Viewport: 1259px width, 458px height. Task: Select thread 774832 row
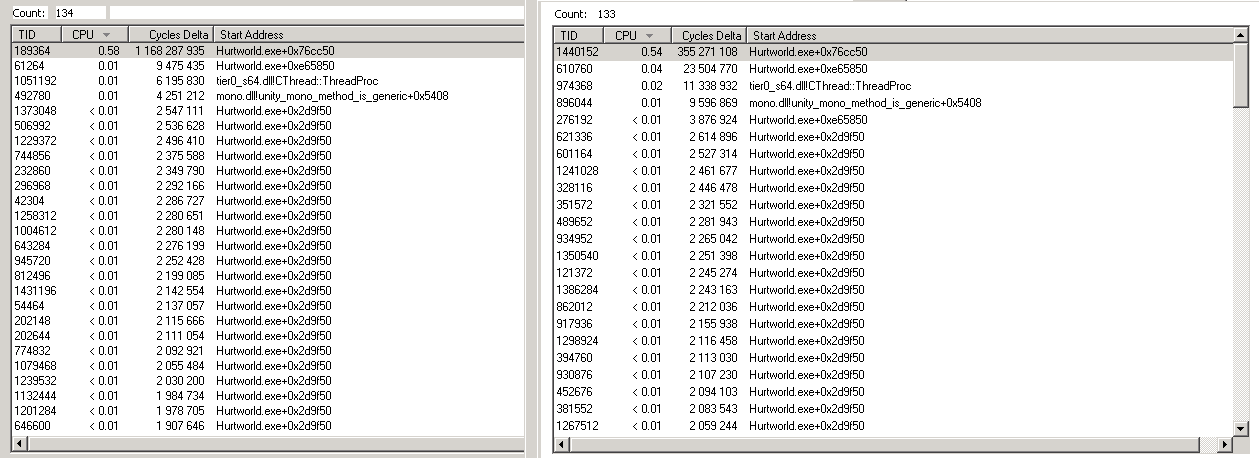pyautogui.click(x=269, y=350)
